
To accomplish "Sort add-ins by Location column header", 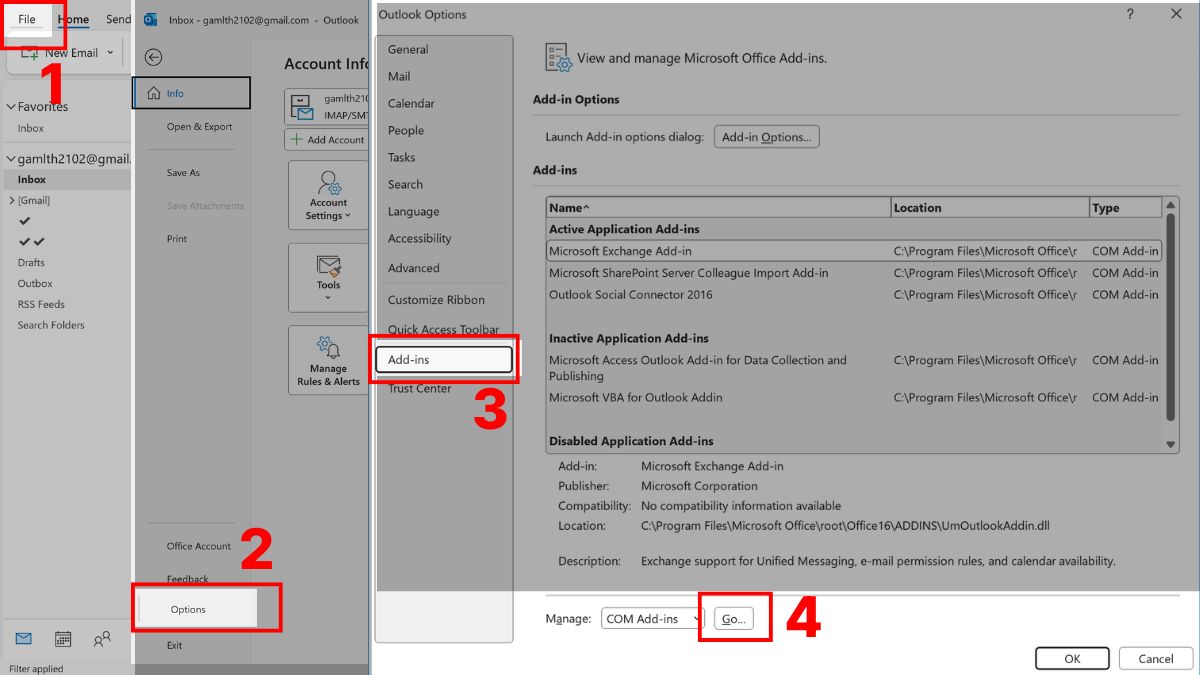I will coord(990,208).
